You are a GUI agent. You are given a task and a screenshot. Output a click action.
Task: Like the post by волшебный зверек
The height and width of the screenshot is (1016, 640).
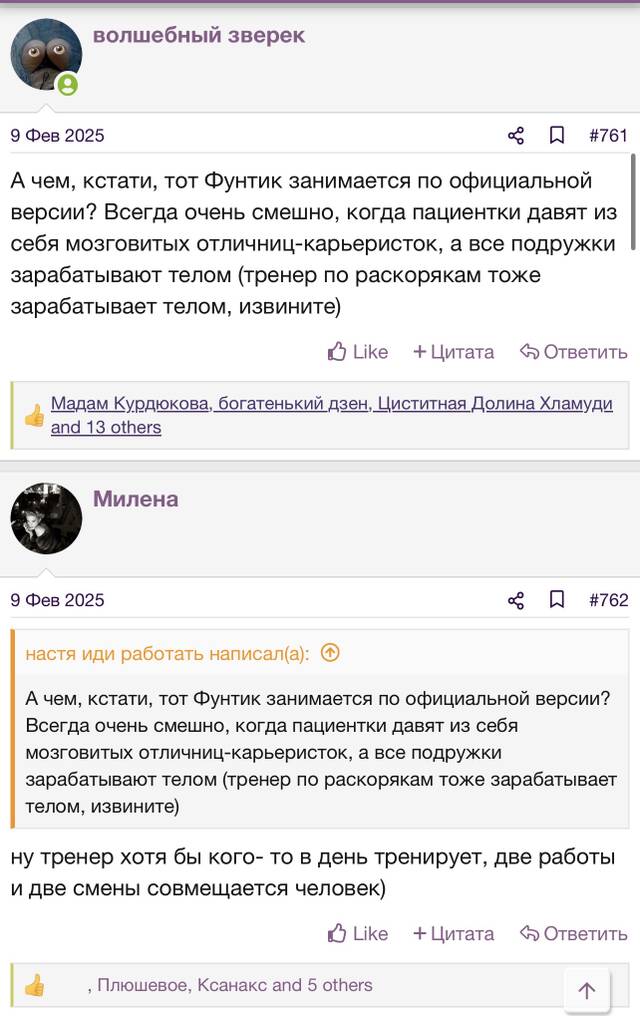pos(358,352)
